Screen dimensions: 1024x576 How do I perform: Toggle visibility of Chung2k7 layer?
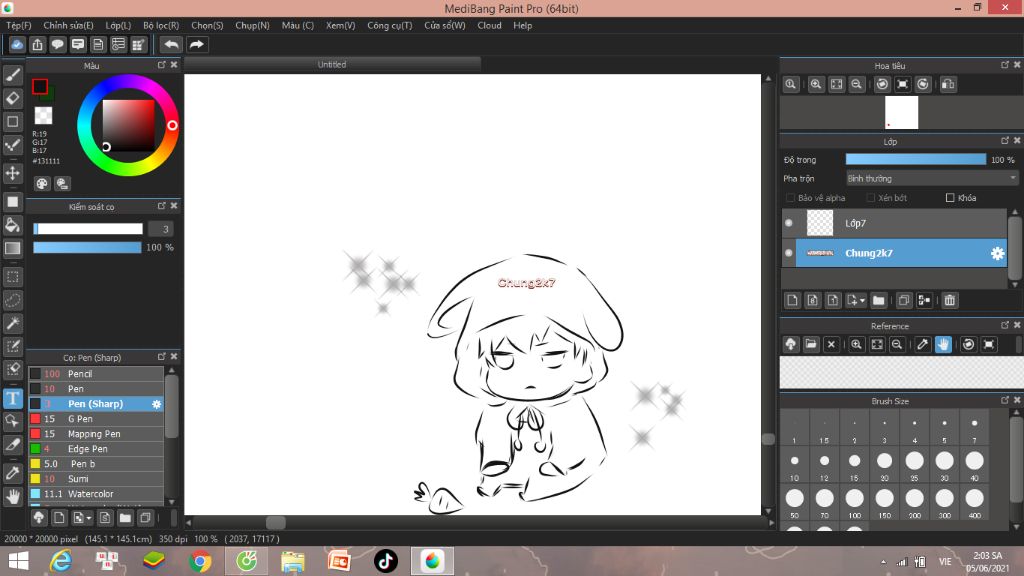click(789, 253)
